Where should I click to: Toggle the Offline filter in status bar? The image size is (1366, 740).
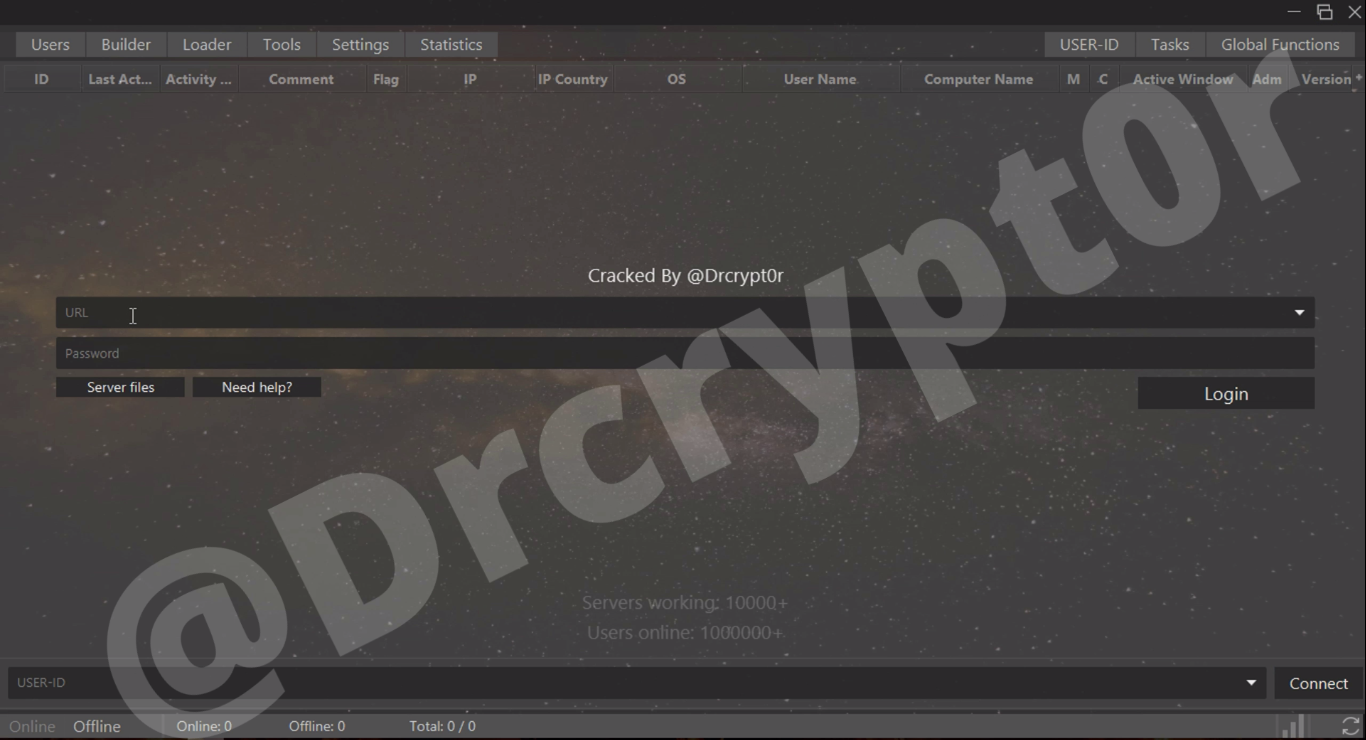pyautogui.click(x=97, y=727)
